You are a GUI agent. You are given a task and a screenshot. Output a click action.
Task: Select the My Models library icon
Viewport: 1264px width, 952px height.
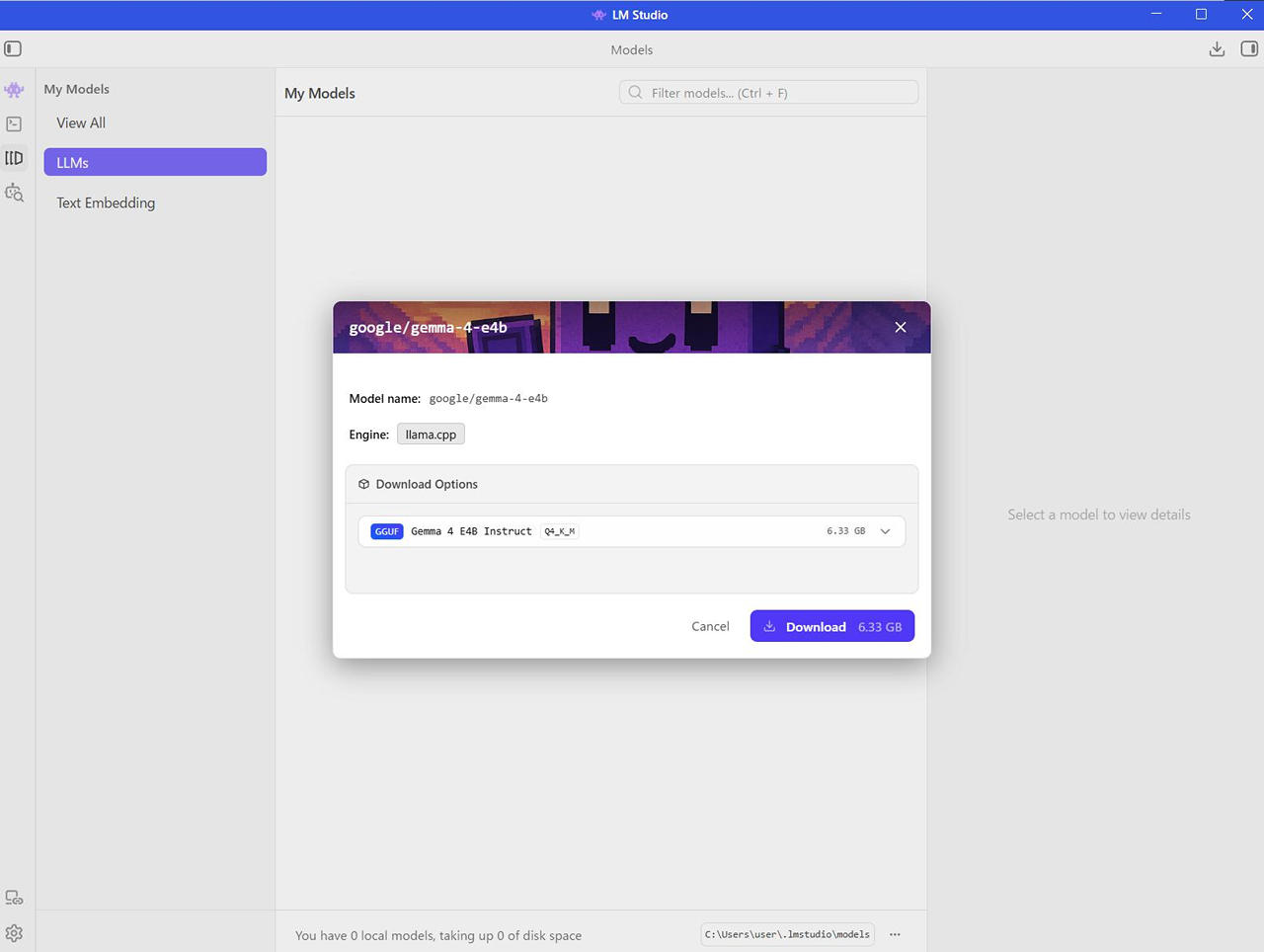point(14,158)
